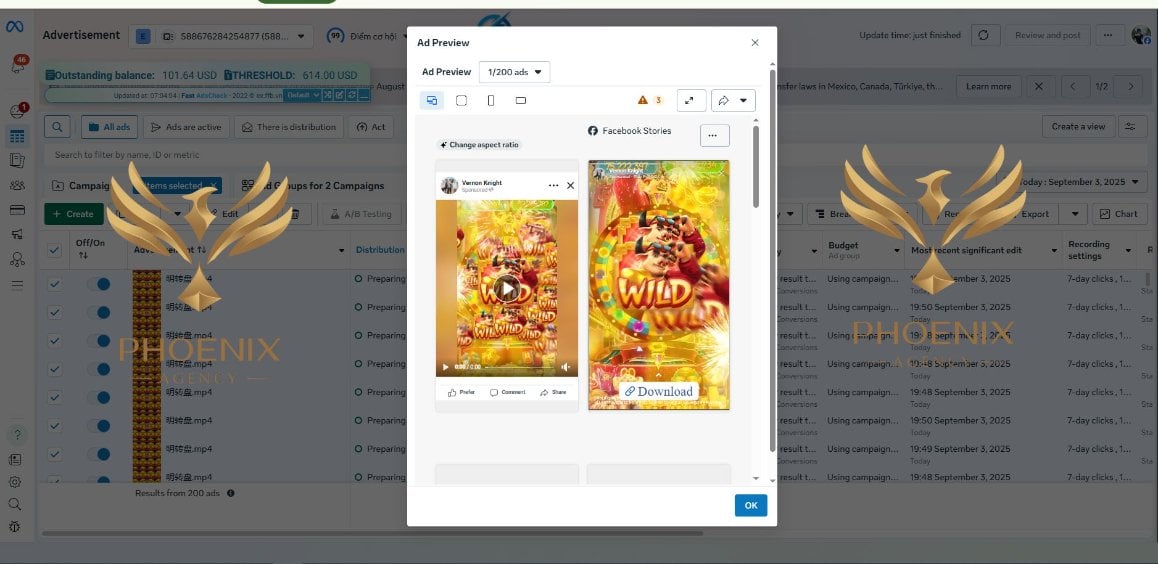Select the 'There is distribution' filter tab
This screenshot has width=1158, height=564.
(289, 127)
